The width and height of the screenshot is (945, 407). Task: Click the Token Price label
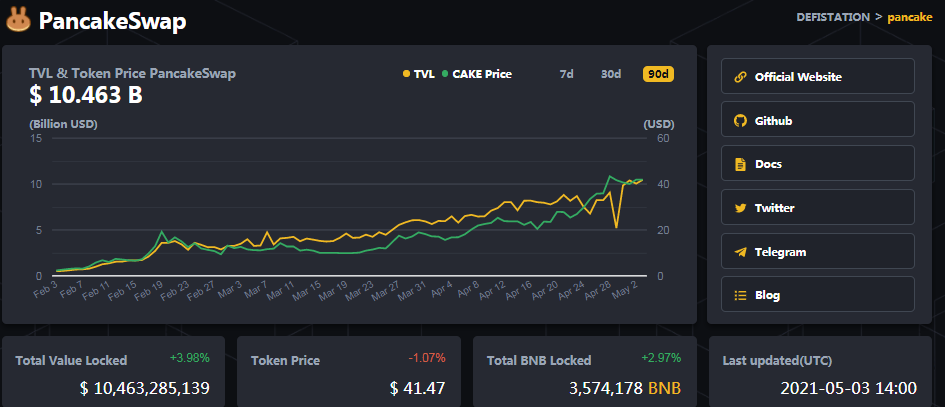click(x=285, y=361)
